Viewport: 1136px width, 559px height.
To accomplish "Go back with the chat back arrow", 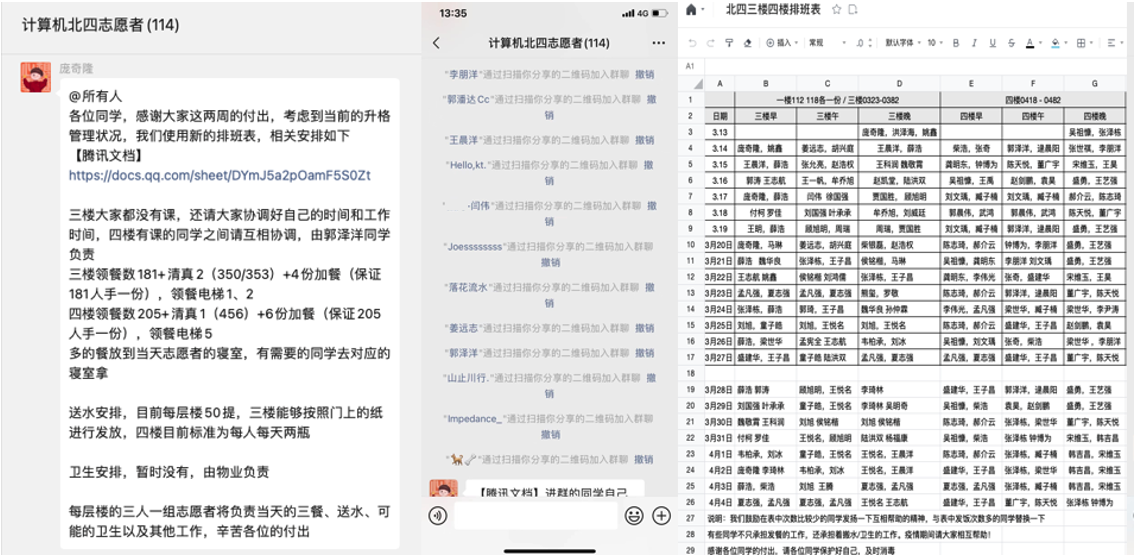I will coord(436,43).
